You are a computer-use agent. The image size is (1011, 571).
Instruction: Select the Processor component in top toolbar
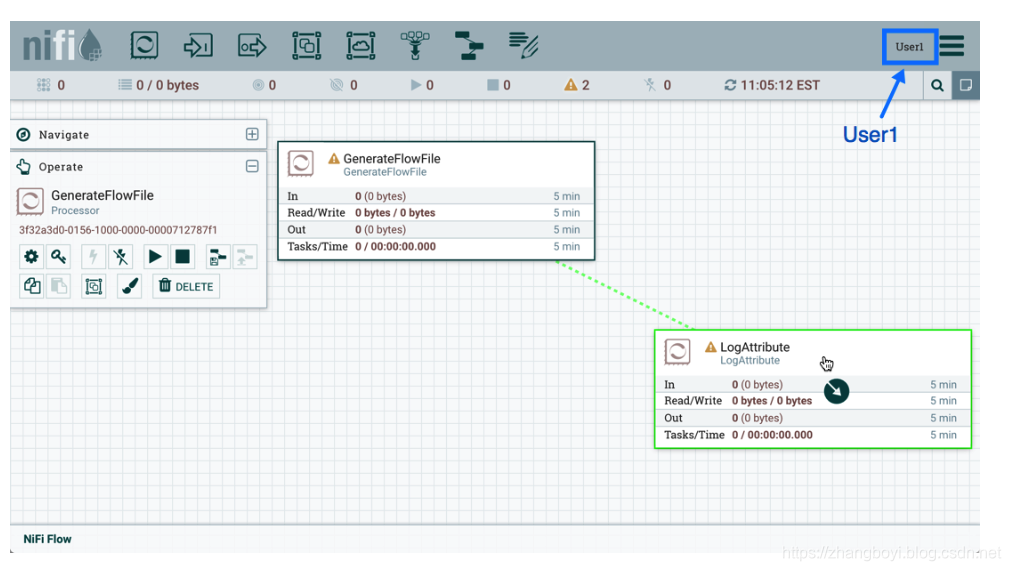[144, 46]
